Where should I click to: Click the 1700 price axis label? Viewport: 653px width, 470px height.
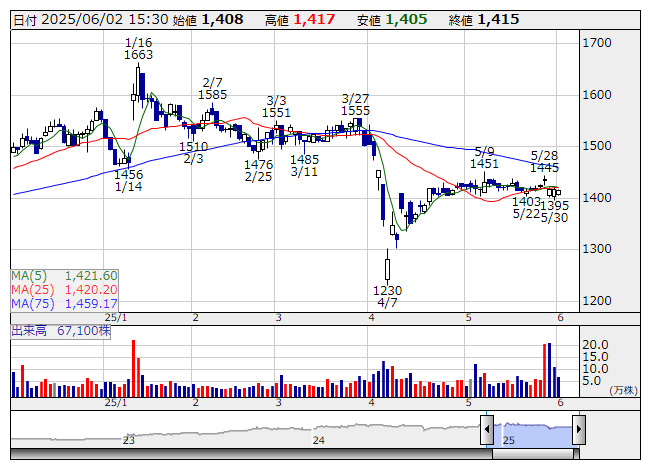[597, 43]
